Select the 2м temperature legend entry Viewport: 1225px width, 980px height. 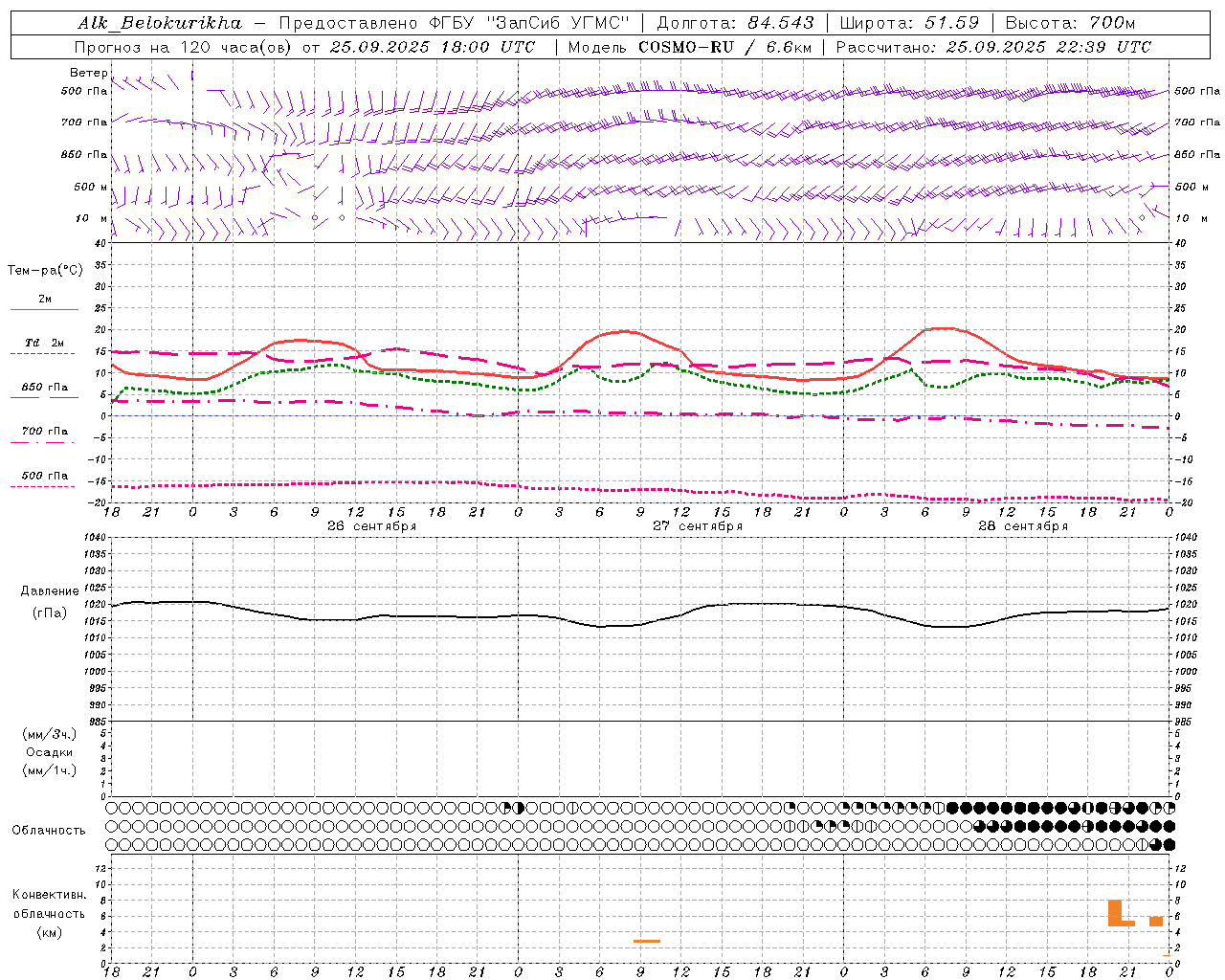click(45, 299)
